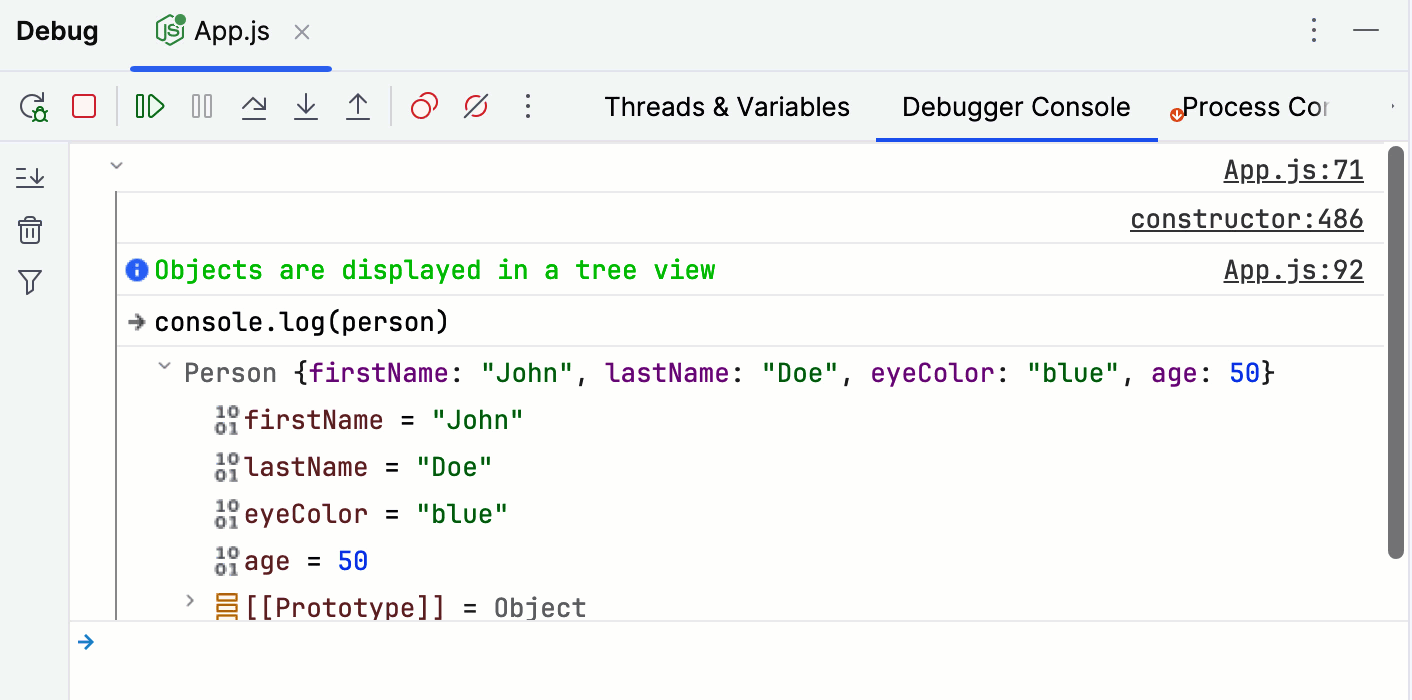
Task: Open the View Breakpoints dialog
Action: (423, 106)
